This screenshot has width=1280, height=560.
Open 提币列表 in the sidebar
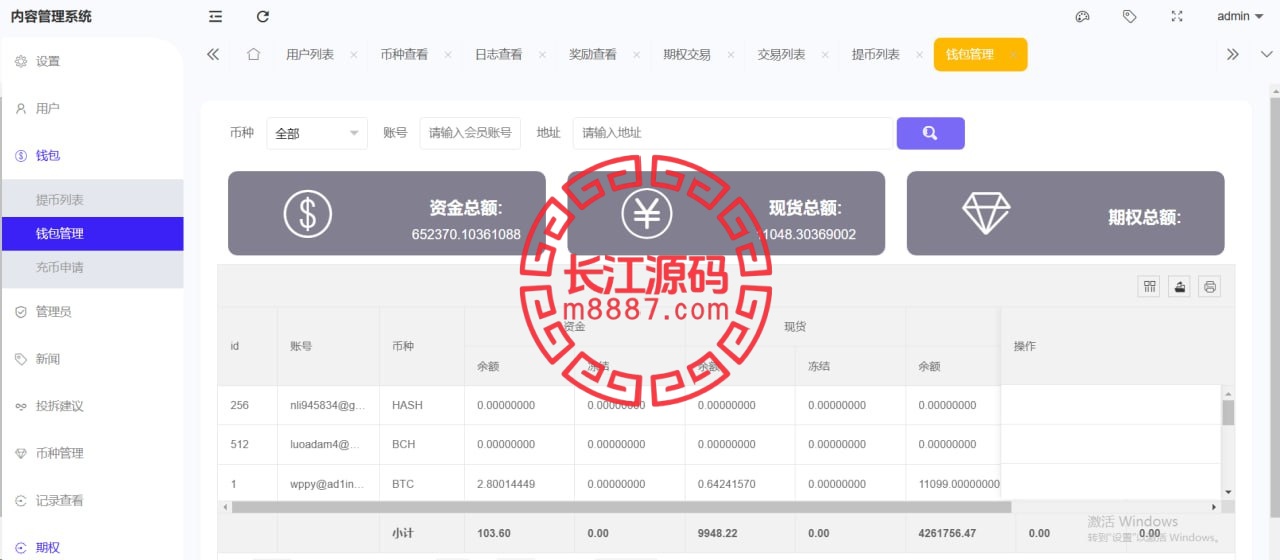[92, 200]
